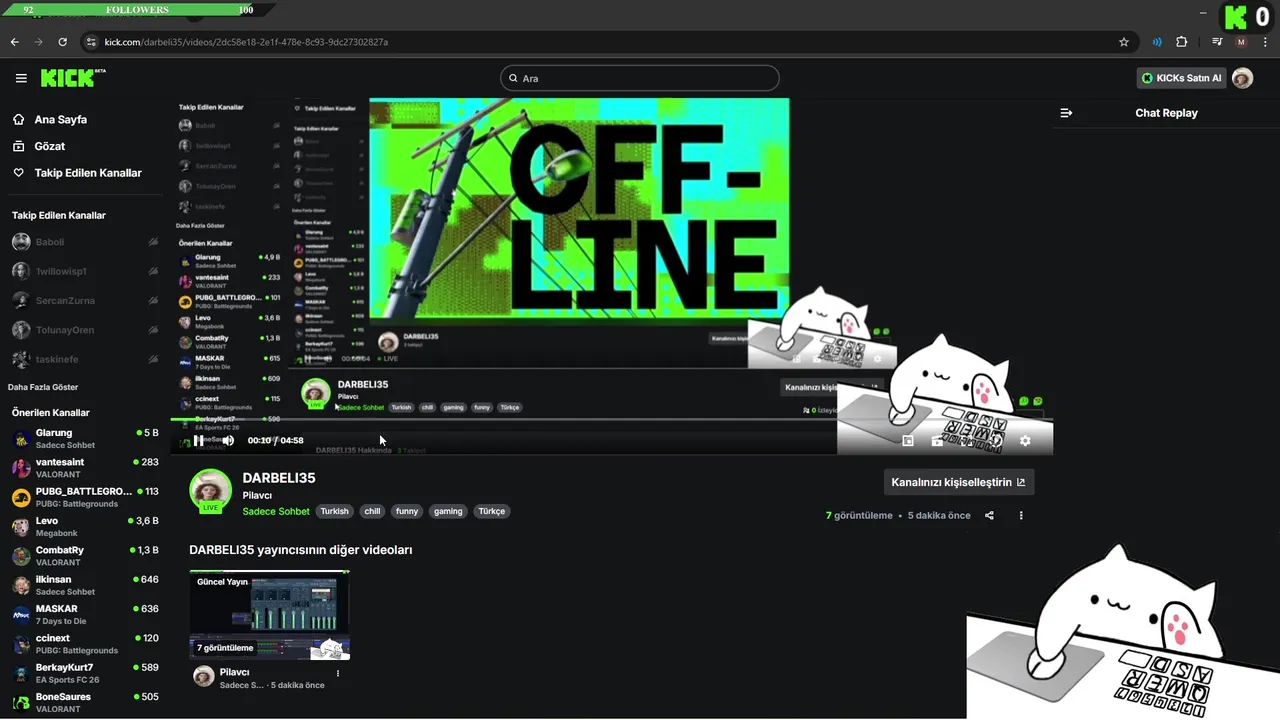Open the Chrome three-dot menu
Image resolution: width=1280 pixels, height=720 pixels.
coord(1265,42)
